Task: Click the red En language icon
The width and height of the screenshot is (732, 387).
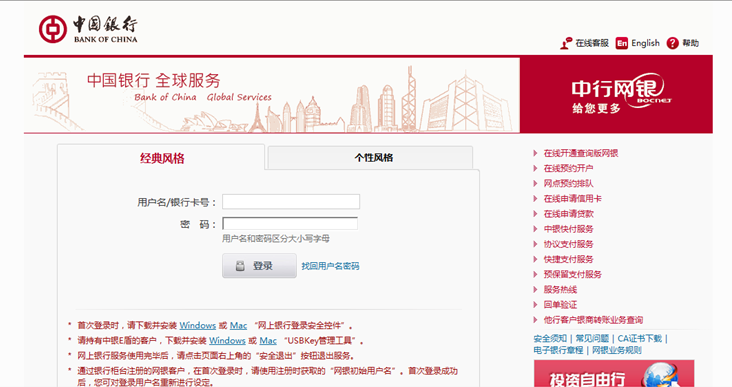Action: [621, 43]
